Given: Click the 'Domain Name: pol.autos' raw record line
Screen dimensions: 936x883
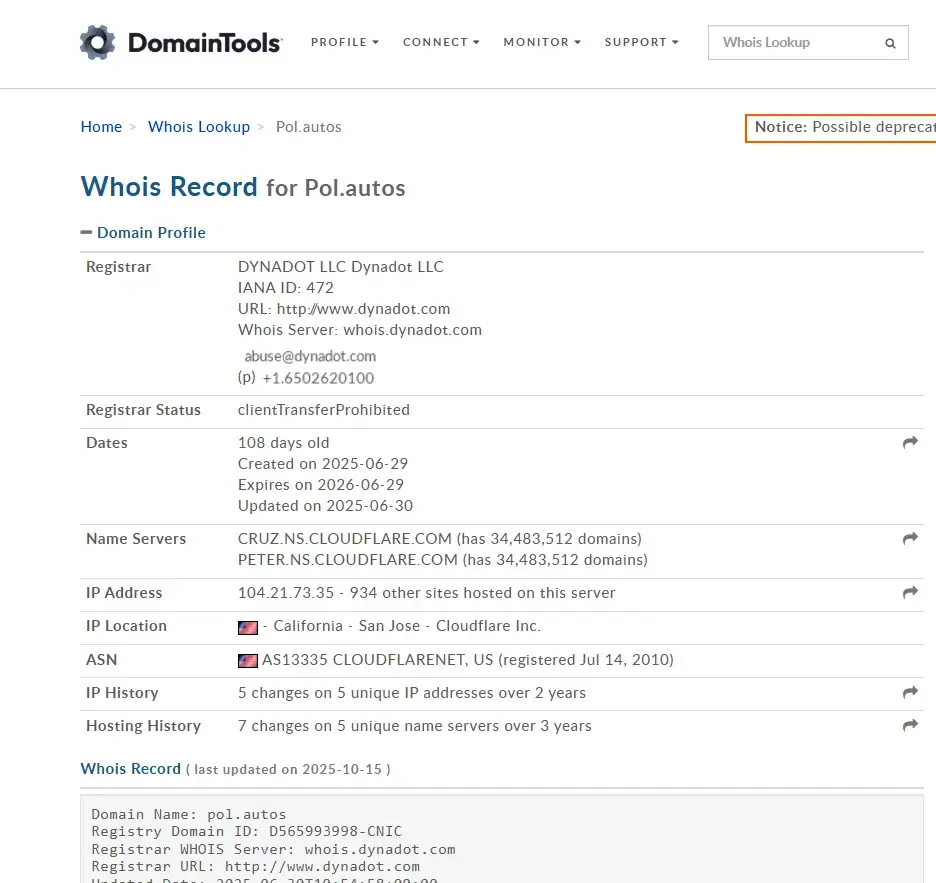Looking at the screenshot, I should point(189,814).
